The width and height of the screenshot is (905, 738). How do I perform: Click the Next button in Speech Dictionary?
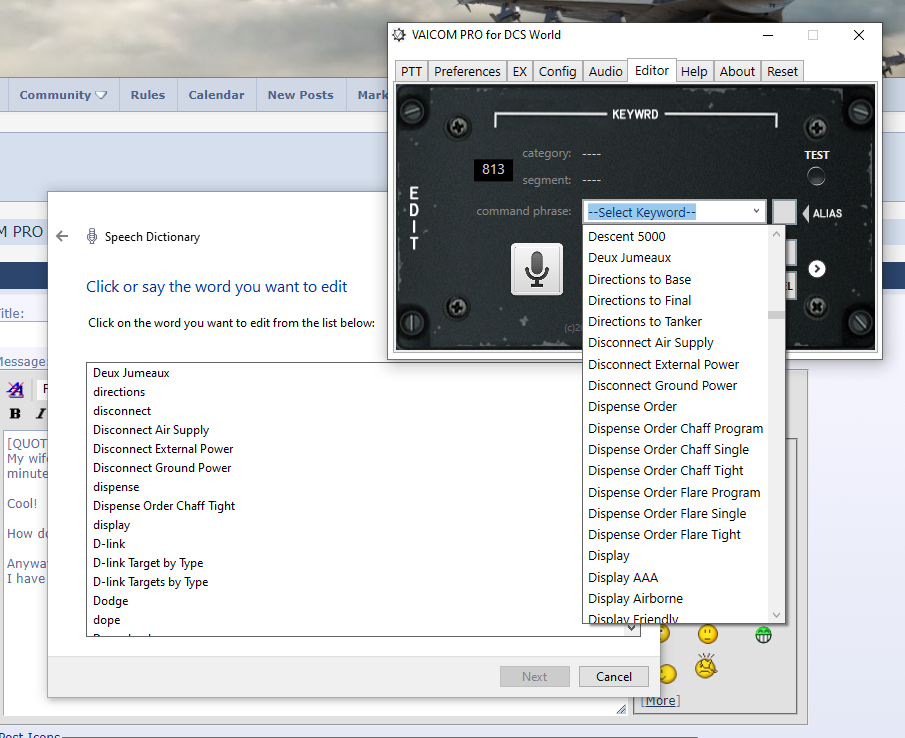pos(534,676)
